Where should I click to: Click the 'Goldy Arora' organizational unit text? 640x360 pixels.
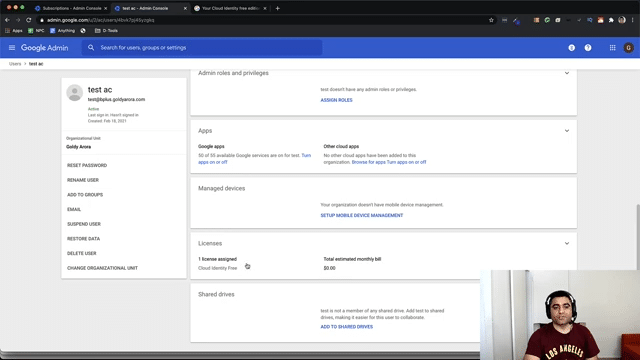click(78, 147)
